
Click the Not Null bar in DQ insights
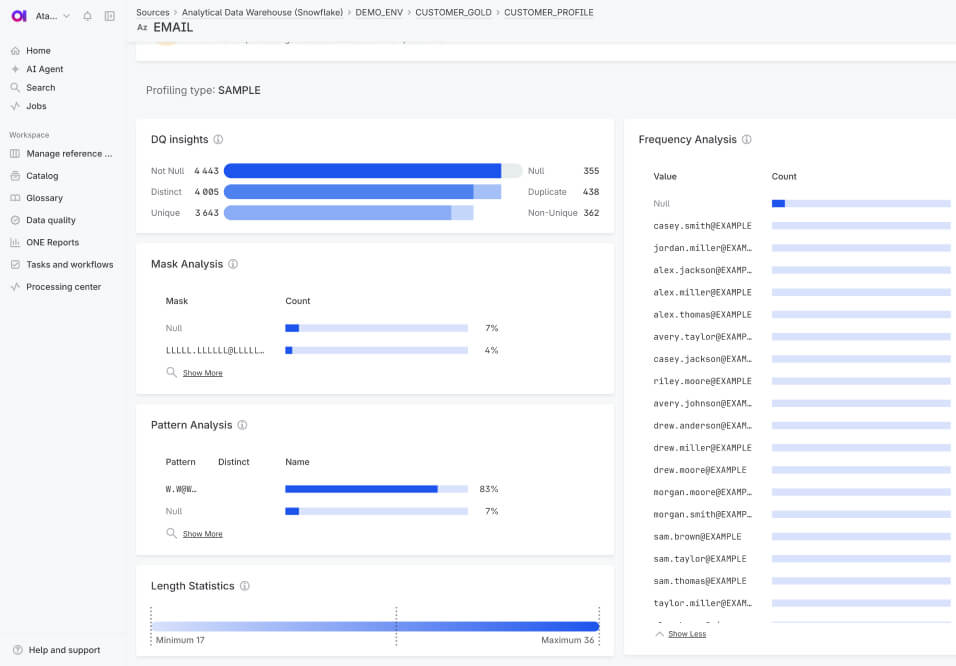tap(362, 171)
